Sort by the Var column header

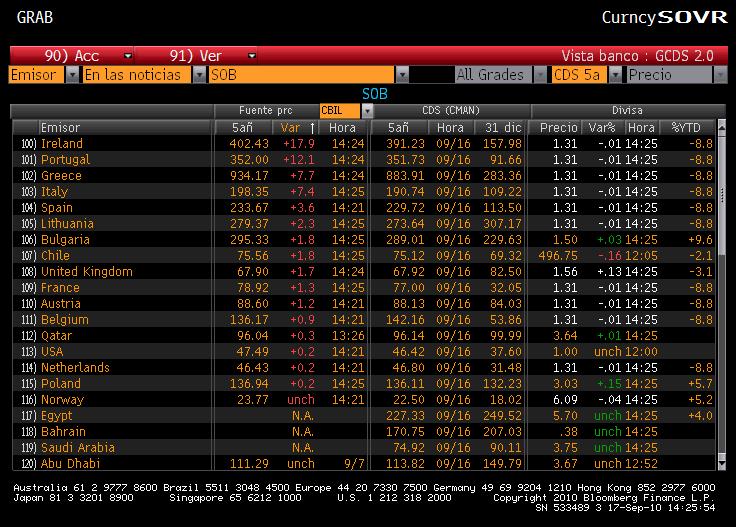pyautogui.click(x=295, y=128)
